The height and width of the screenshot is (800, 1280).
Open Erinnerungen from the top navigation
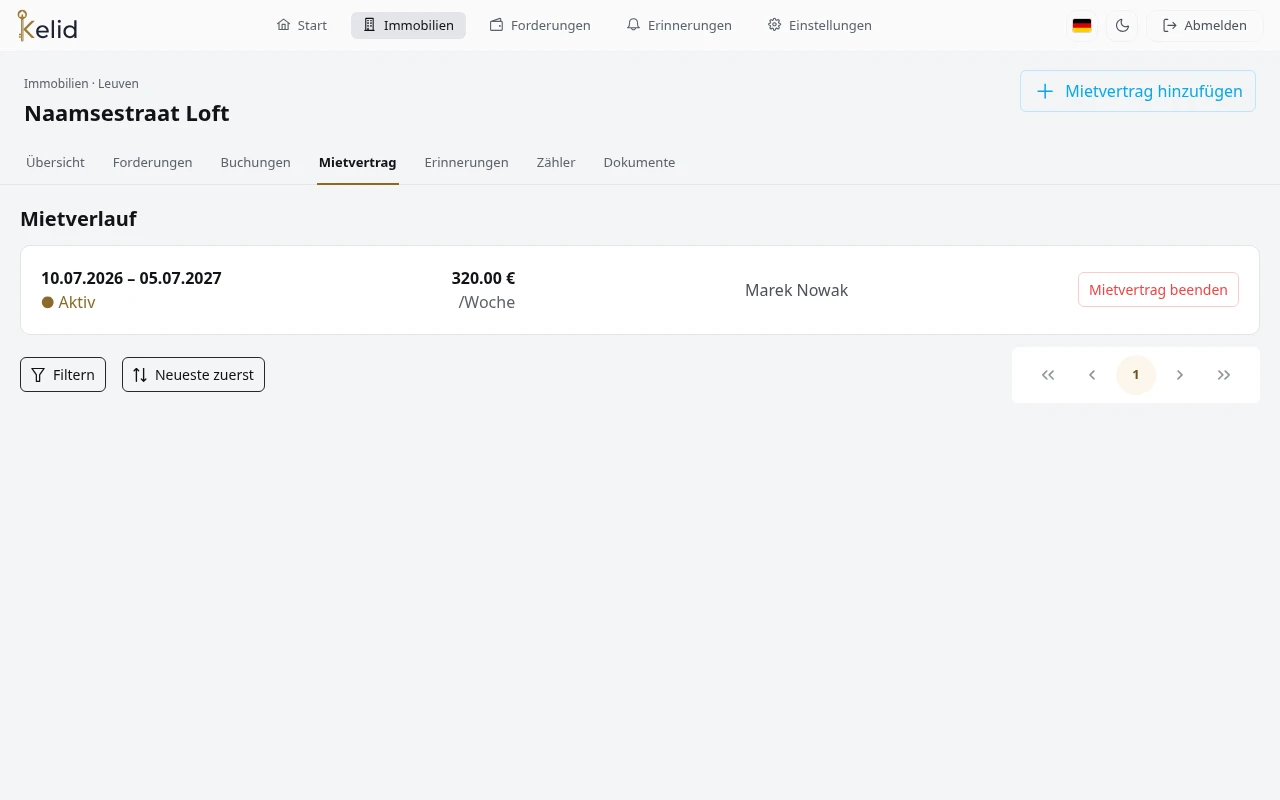click(679, 26)
